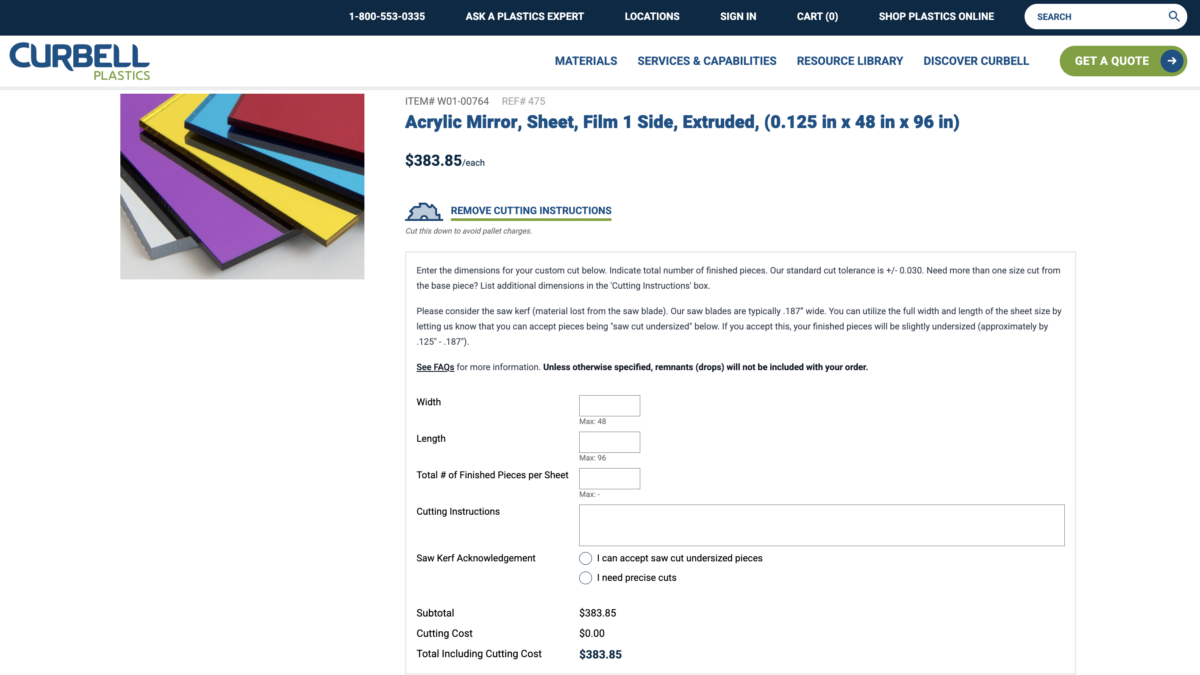Click the 1-800-553-0335 phone link
The height and width of the screenshot is (675, 1200).
click(x=387, y=17)
